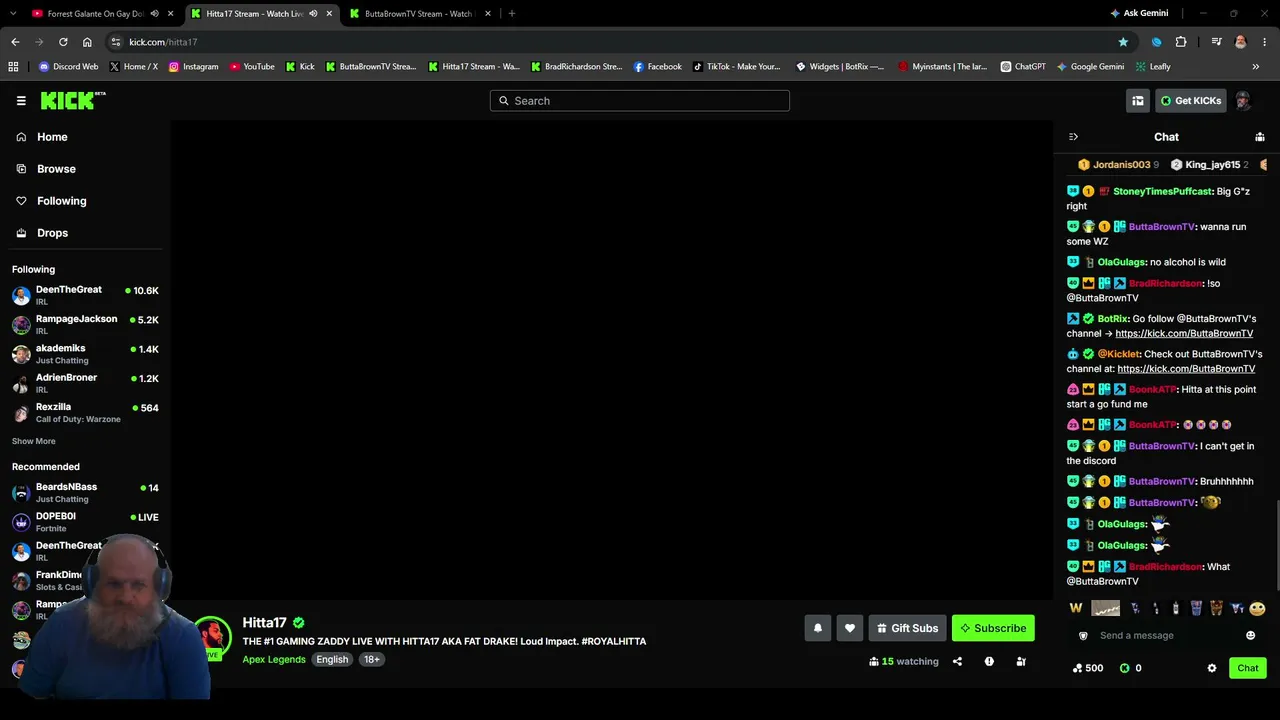Go to Home in sidebar

(x=52, y=137)
